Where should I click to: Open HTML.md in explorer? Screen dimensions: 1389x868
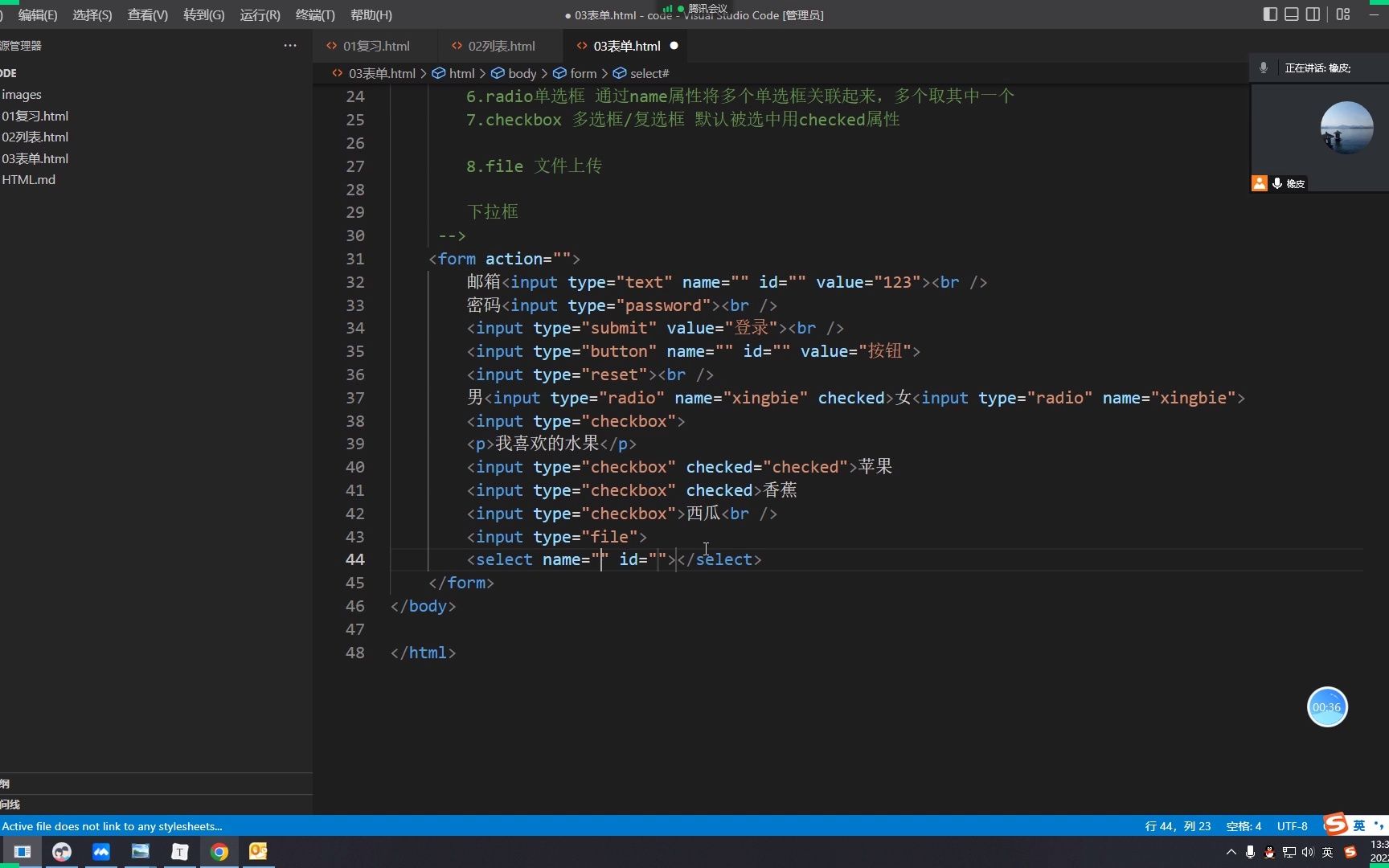pos(156,180)
